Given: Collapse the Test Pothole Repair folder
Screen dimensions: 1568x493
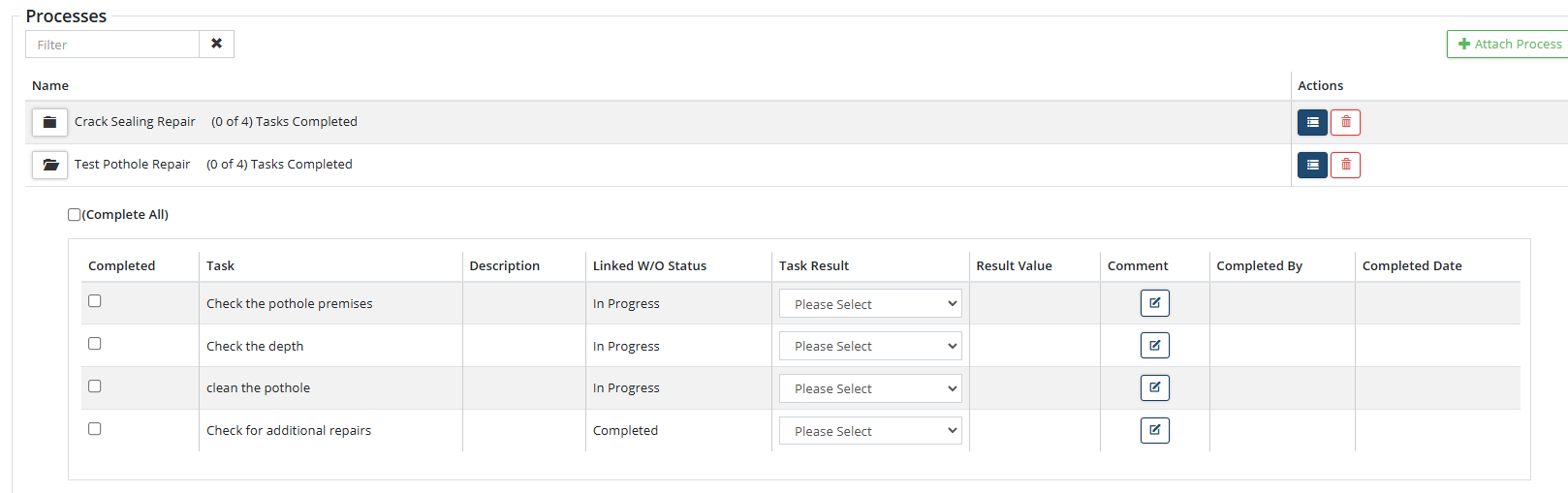Looking at the screenshot, I should 49,165.
